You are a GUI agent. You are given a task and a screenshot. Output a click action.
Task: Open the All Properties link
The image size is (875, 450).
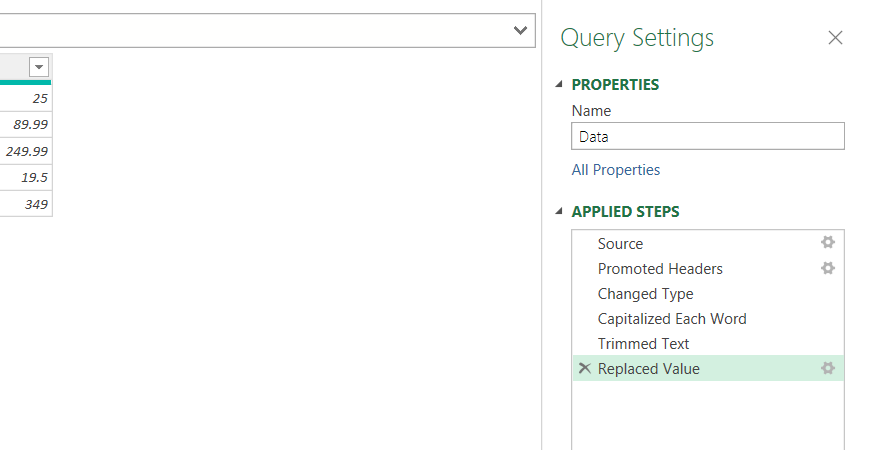pyautogui.click(x=616, y=170)
